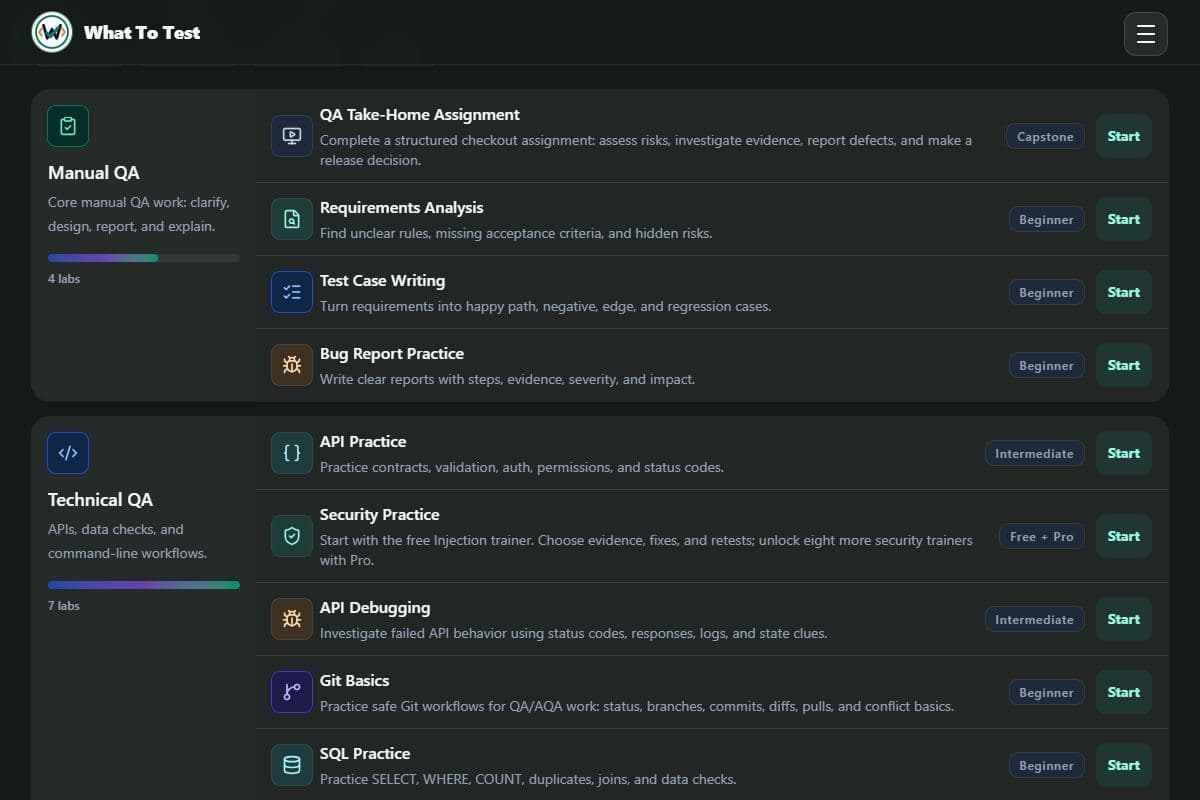Click the What To Test logo icon
The image size is (1200, 800).
pos(52,32)
